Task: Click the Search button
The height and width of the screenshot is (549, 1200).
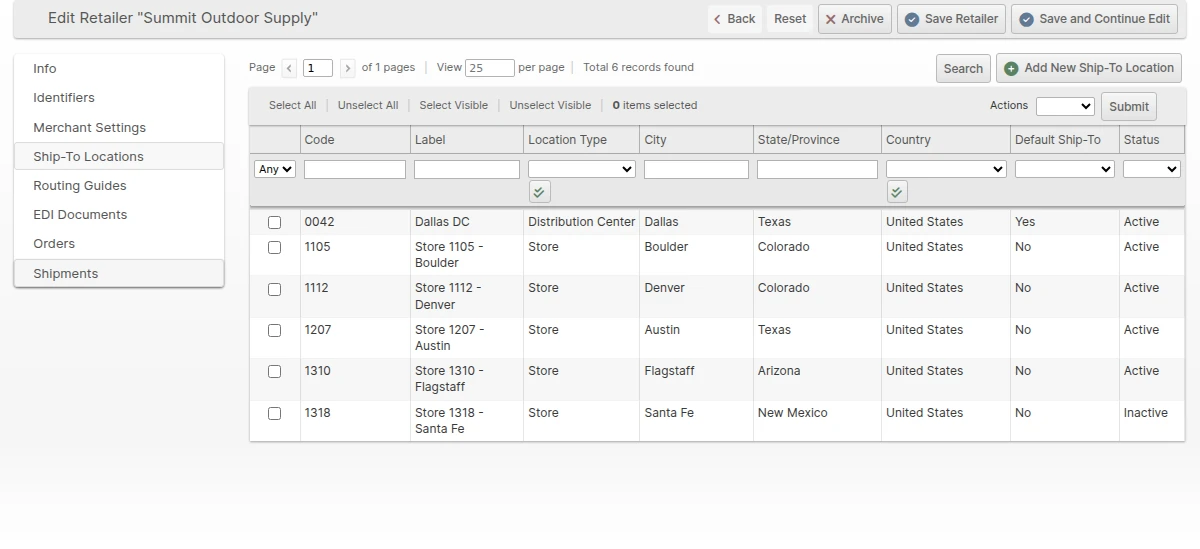Action: click(x=963, y=68)
